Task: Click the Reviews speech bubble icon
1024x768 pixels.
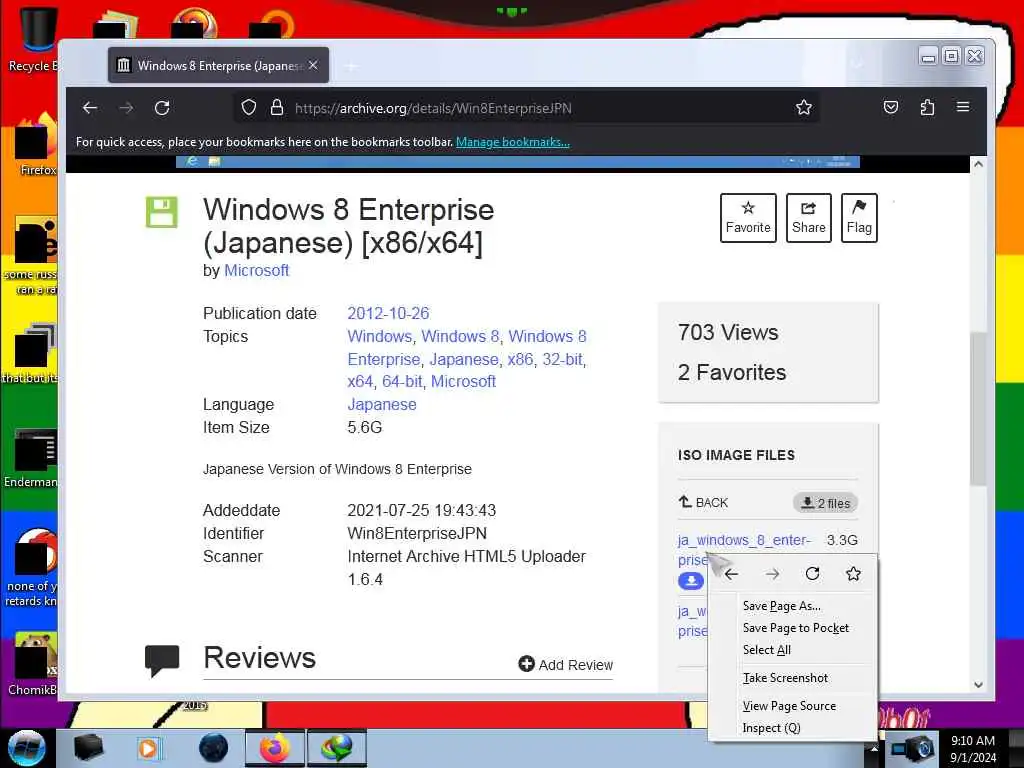Action: [161, 660]
